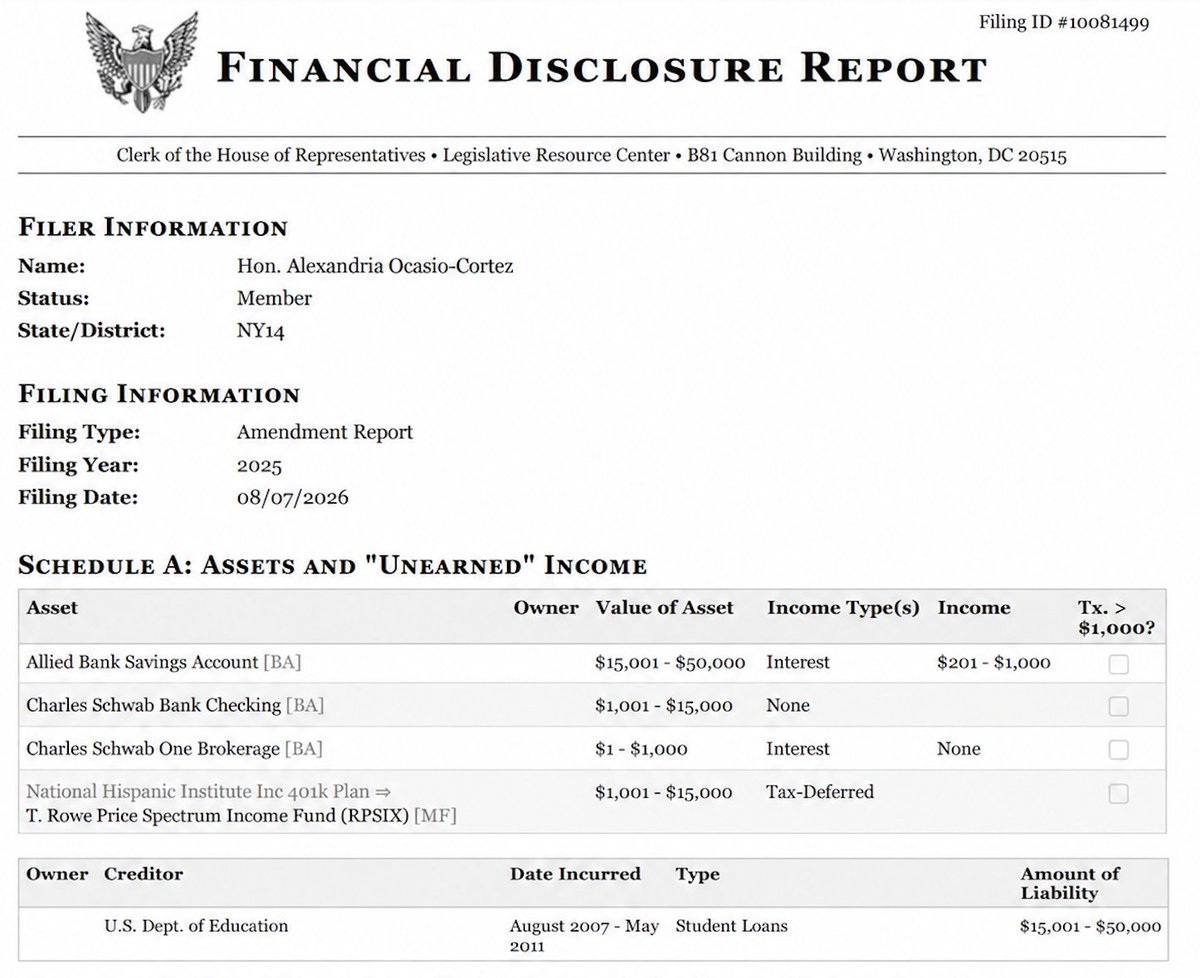
Task: Click liability type Student Loans
Action: click(731, 926)
